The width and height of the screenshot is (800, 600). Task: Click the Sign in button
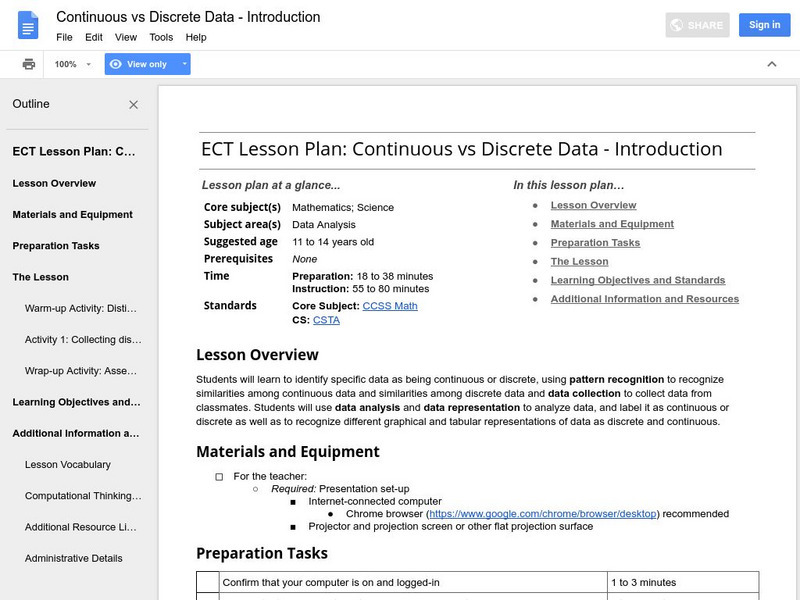pyautogui.click(x=764, y=25)
